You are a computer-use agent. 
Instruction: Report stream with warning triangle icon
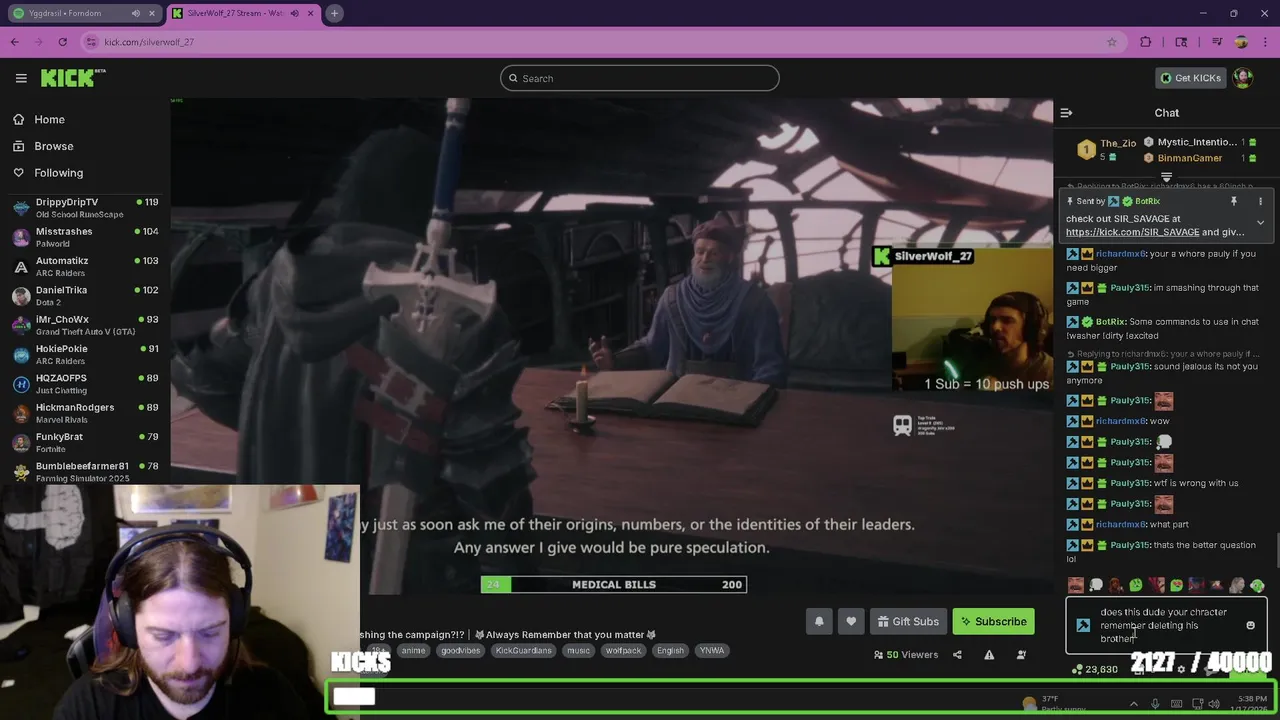coord(989,655)
